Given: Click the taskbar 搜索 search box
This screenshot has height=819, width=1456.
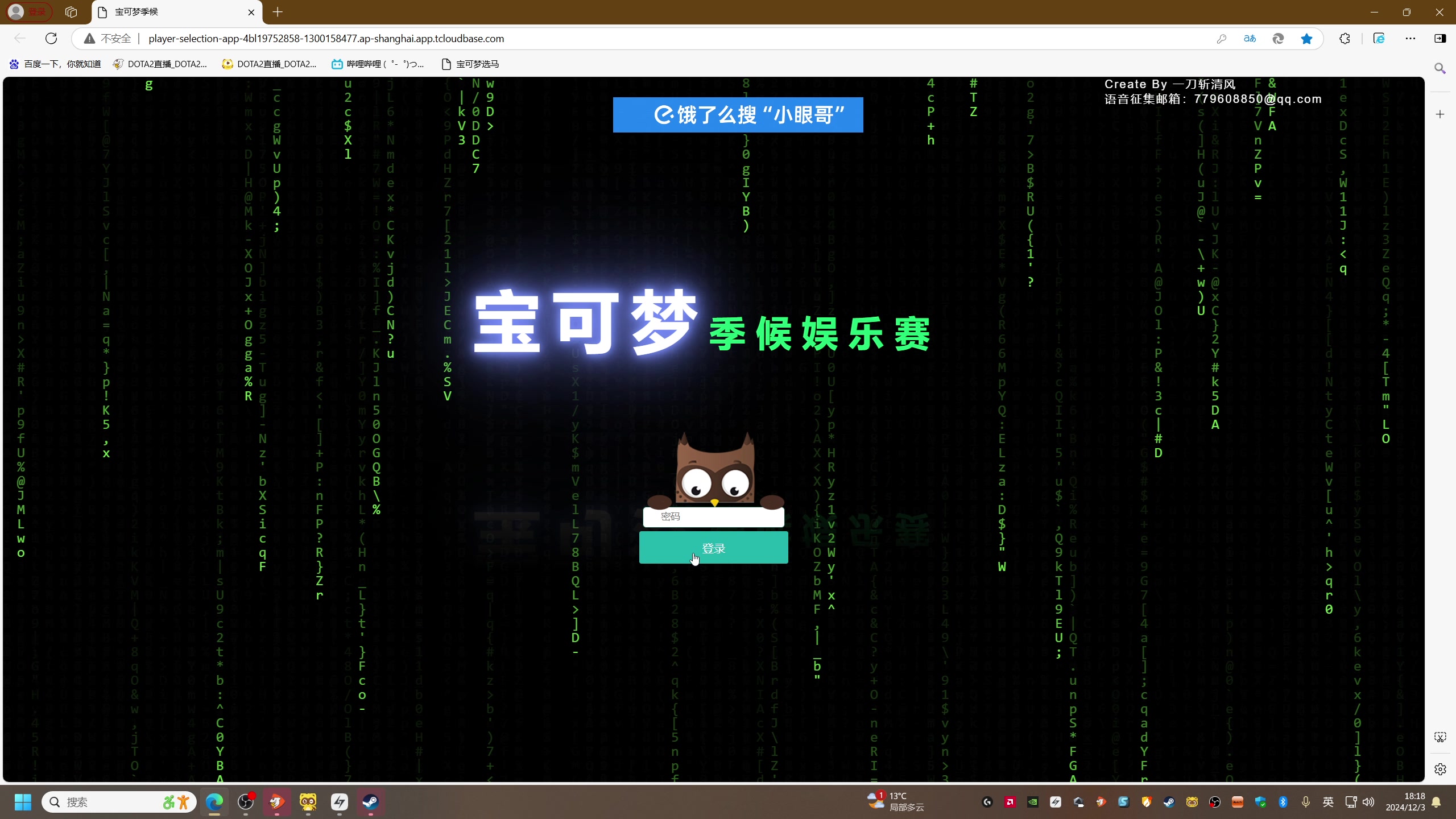Looking at the screenshot, I should 119,802.
